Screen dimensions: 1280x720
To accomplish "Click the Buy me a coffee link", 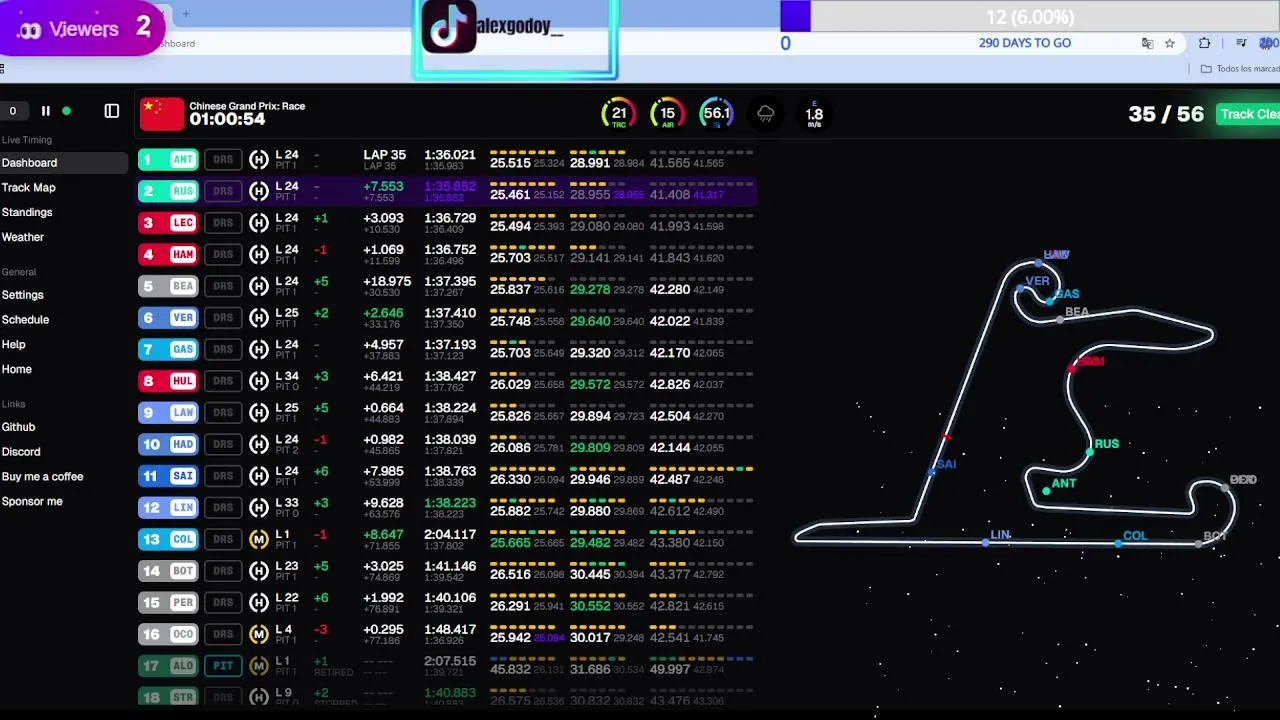I will pos(42,477).
